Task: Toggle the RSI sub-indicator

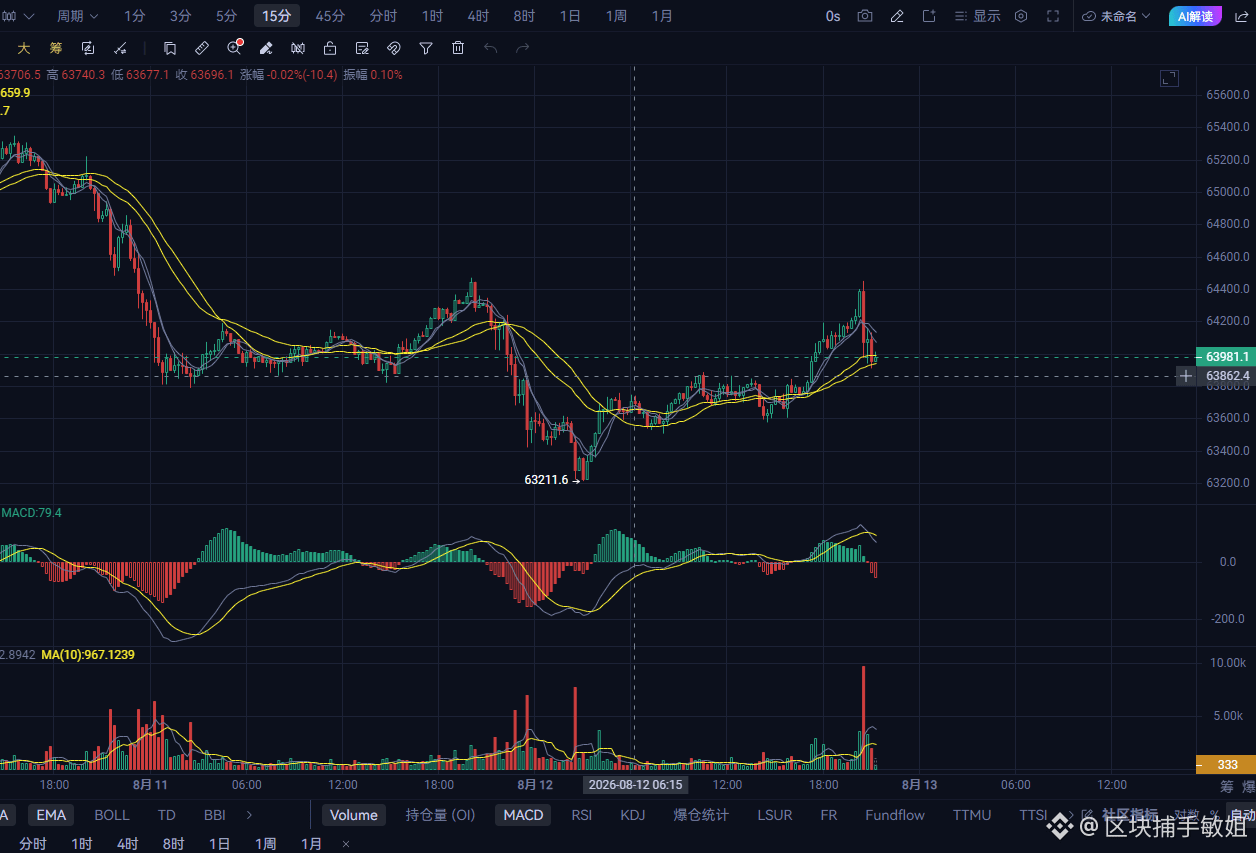Action: (x=582, y=815)
